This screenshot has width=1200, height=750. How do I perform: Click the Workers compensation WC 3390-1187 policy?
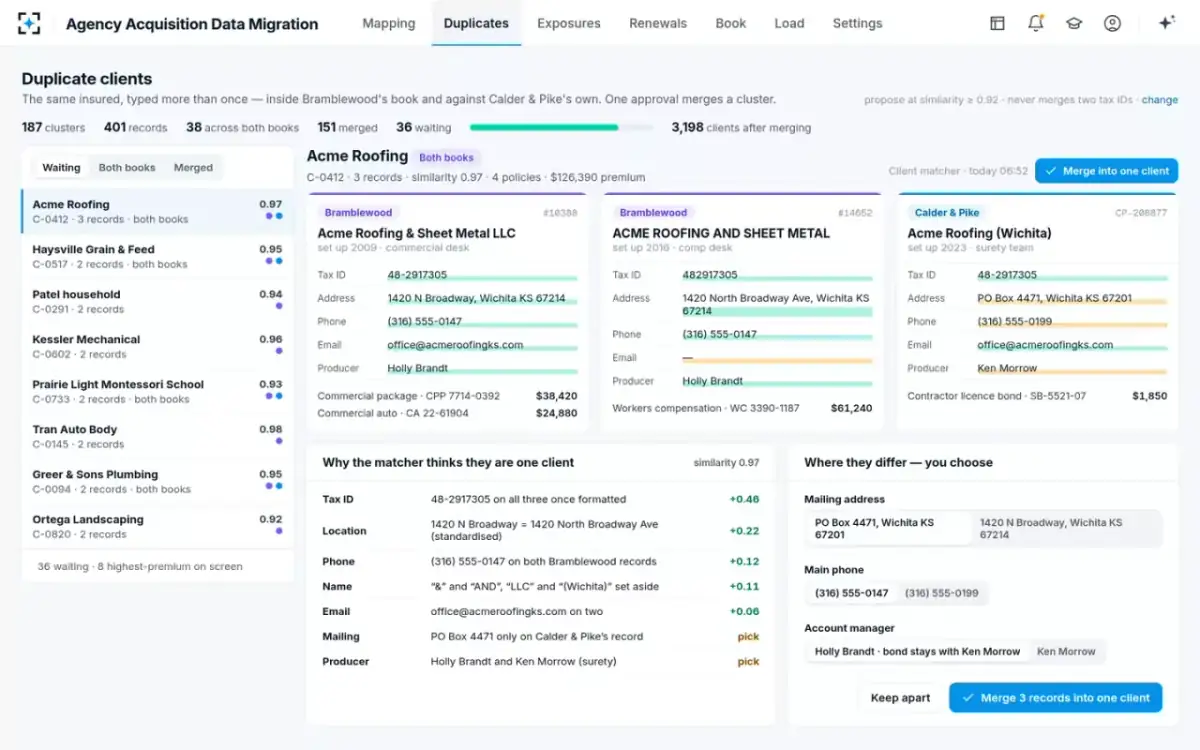click(x=742, y=408)
